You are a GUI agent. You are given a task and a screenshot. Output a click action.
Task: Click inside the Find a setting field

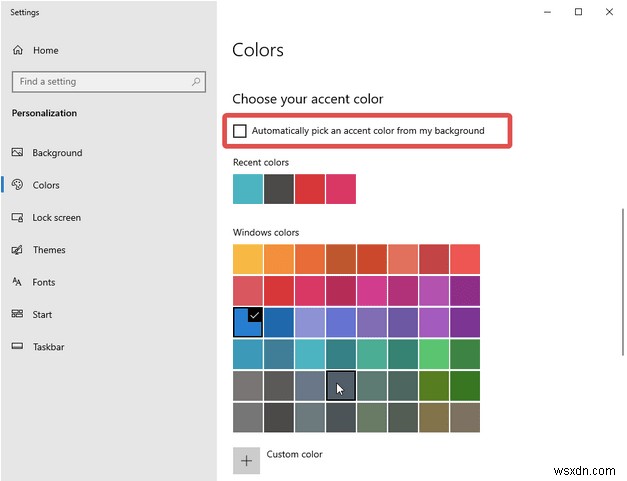click(x=100, y=82)
